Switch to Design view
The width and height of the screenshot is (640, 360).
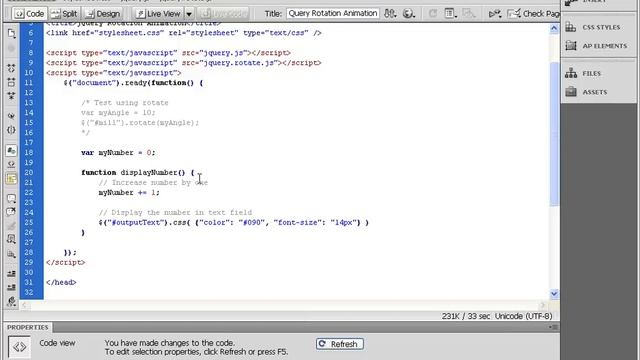pos(103,14)
